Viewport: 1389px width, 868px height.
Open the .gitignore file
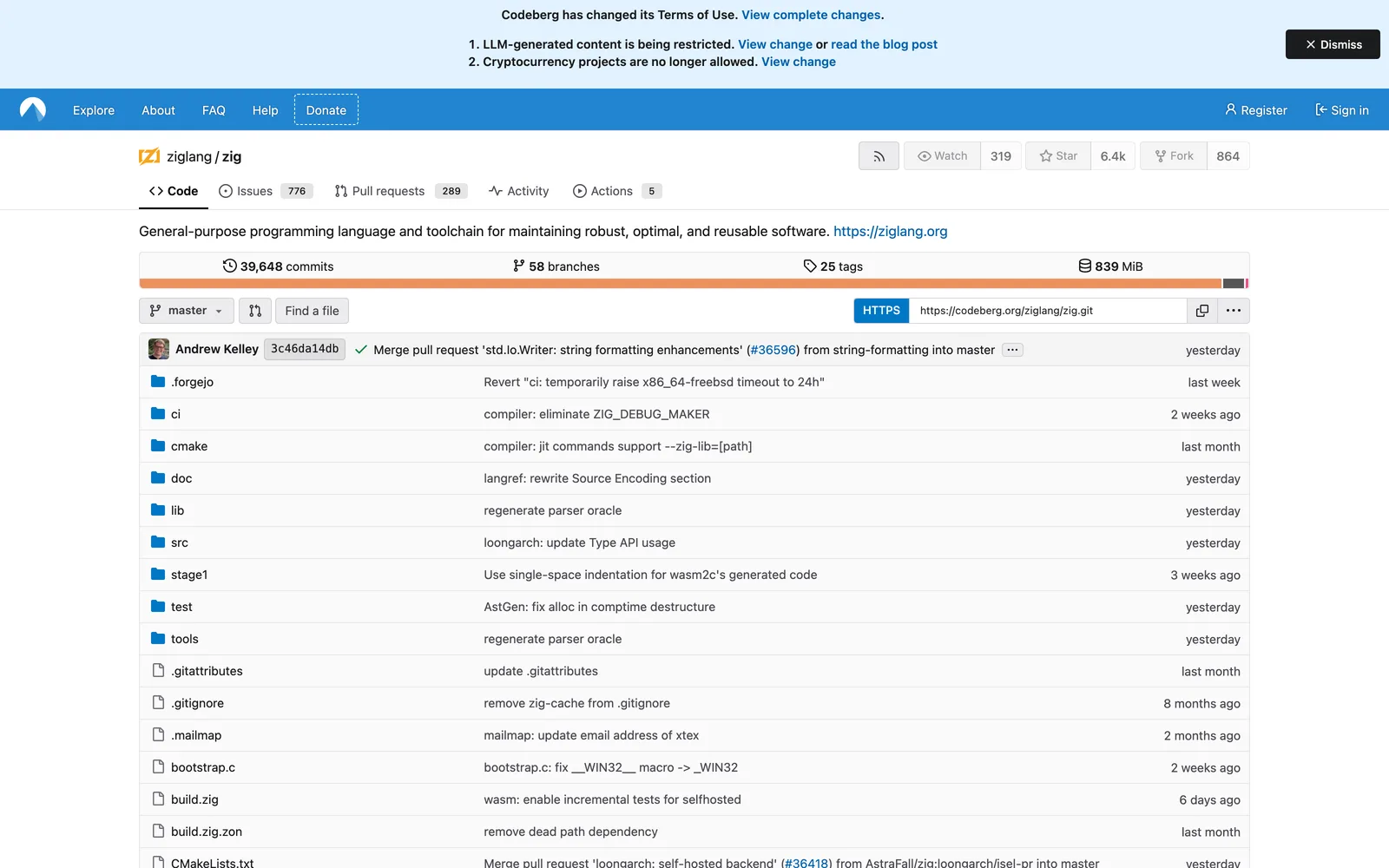pyautogui.click(x=197, y=703)
